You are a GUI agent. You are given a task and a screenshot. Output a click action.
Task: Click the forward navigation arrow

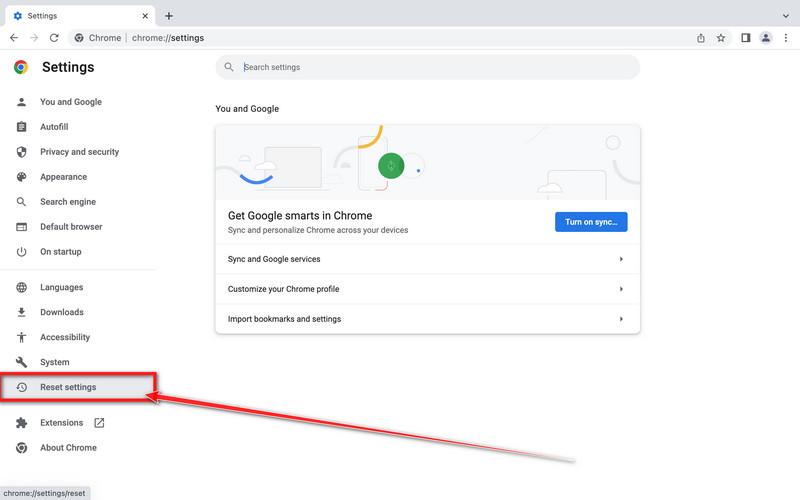tap(34, 38)
